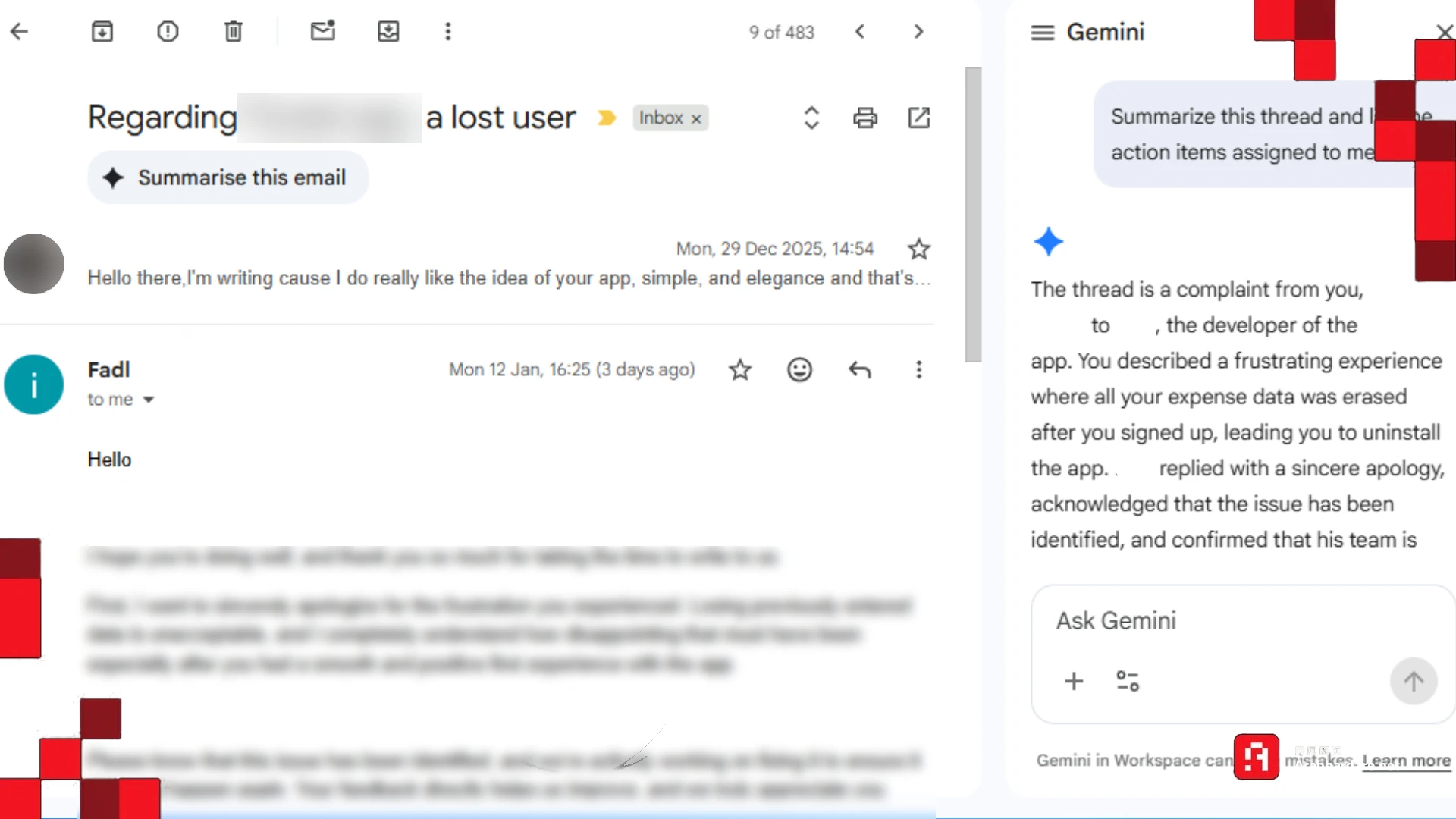Open the Gemini hamburger menu
This screenshot has height=819, width=1456.
pyautogui.click(x=1043, y=33)
